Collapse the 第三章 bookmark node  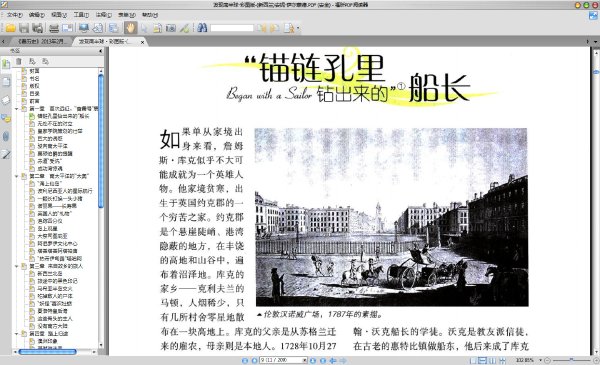pyautogui.click(x=16, y=266)
